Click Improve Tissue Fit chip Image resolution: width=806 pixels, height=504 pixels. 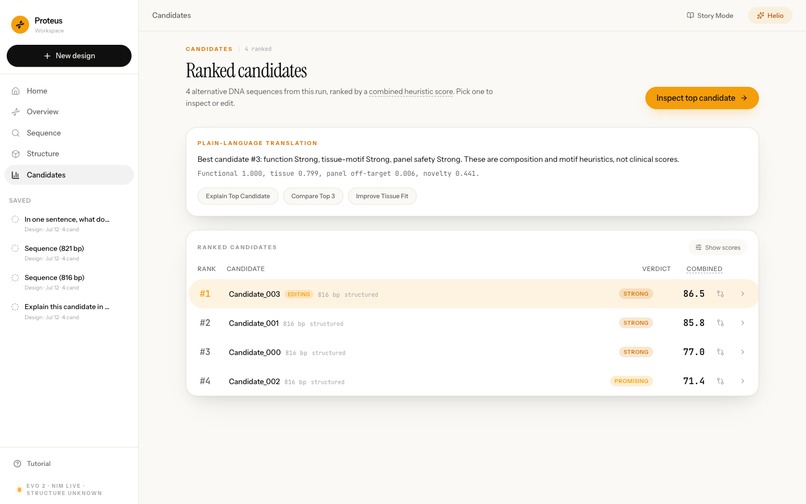click(382, 196)
